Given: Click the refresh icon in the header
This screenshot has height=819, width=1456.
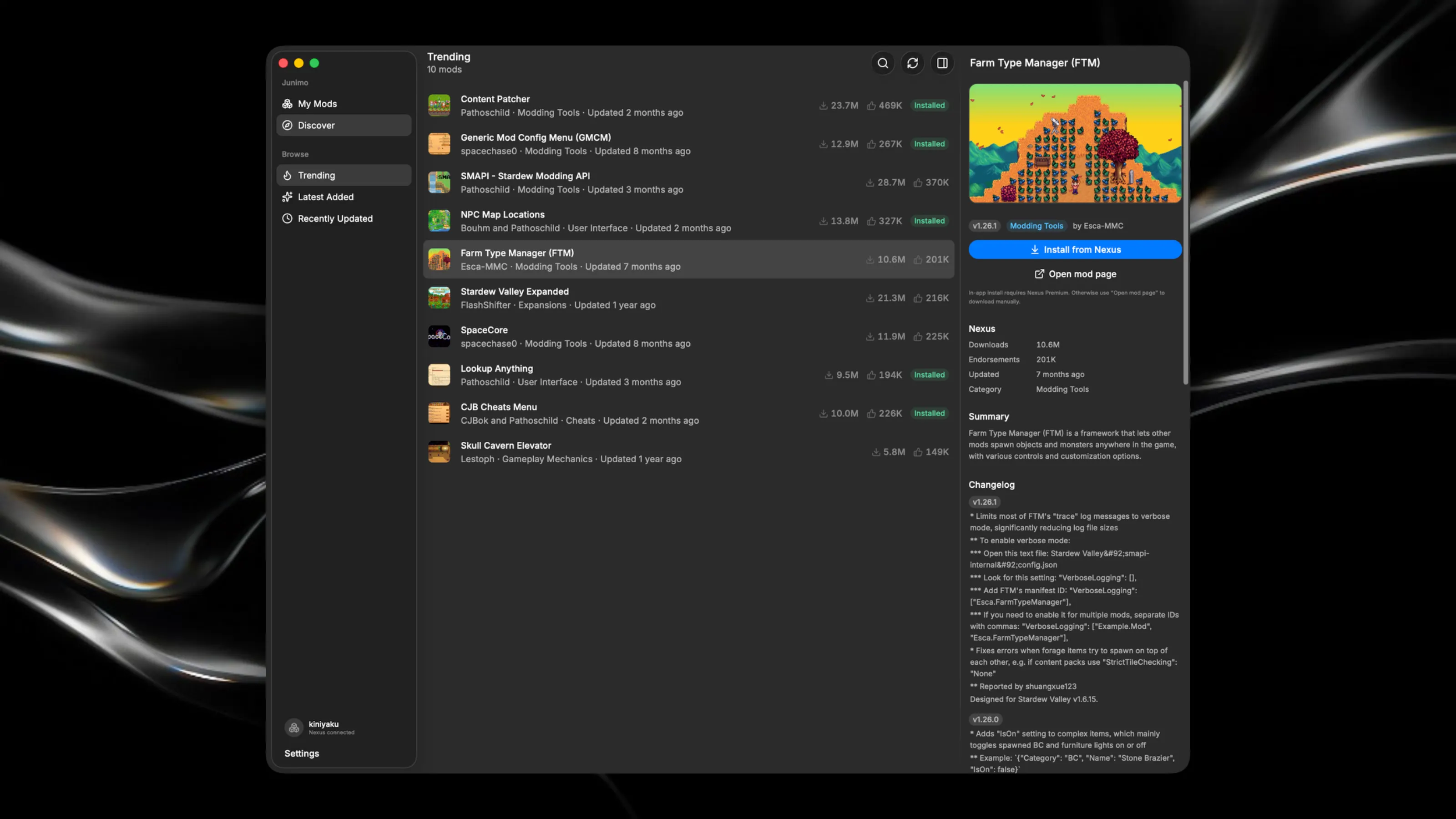Looking at the screenshot, I should pyautogui.click(x=912, y=63).
